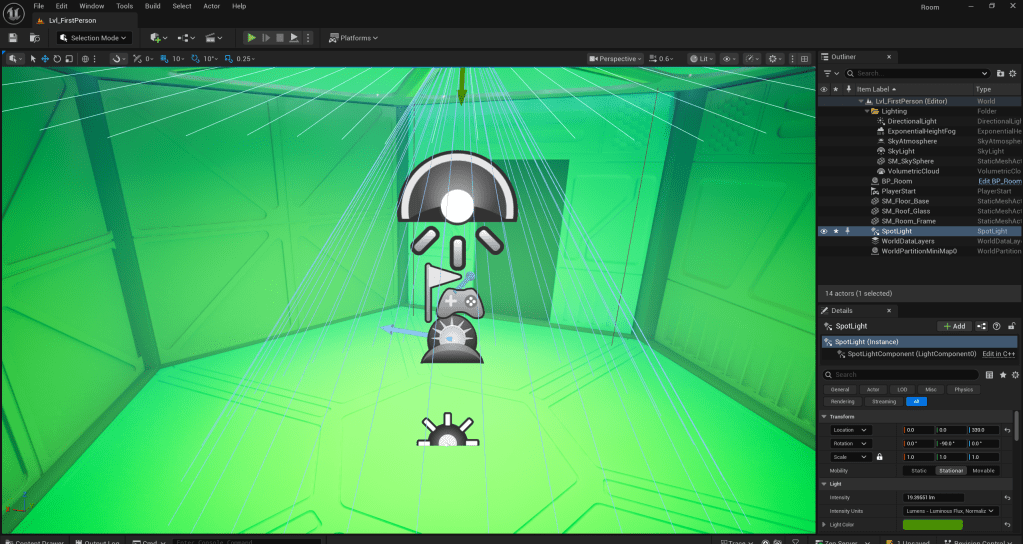The width and height of the screenshot is (1023, 544).
Task: Open the Build menu
Action: coord(152,6)
